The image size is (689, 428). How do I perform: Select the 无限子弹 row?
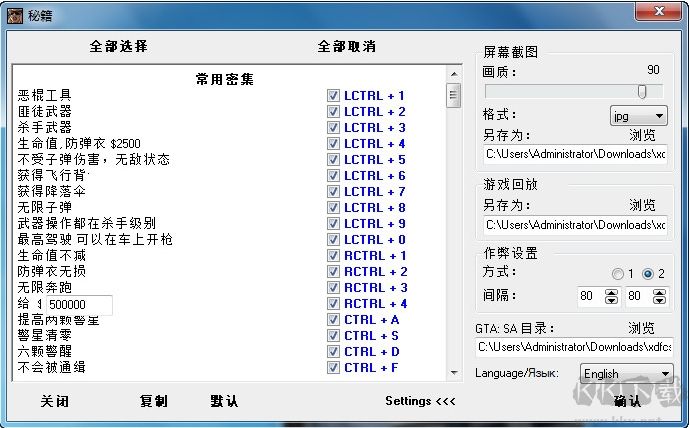(x=44, y=207)
